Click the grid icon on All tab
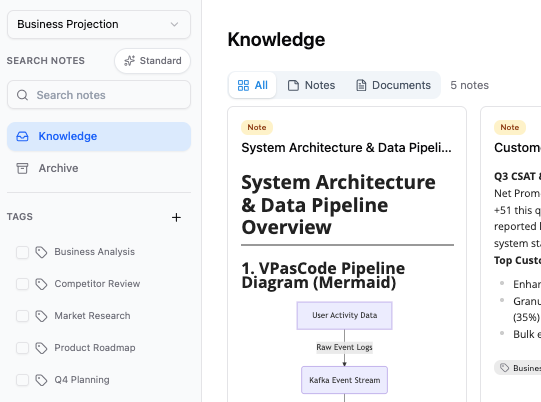The height and width of the screenshot is (402, 541). (x=243, y=85)
